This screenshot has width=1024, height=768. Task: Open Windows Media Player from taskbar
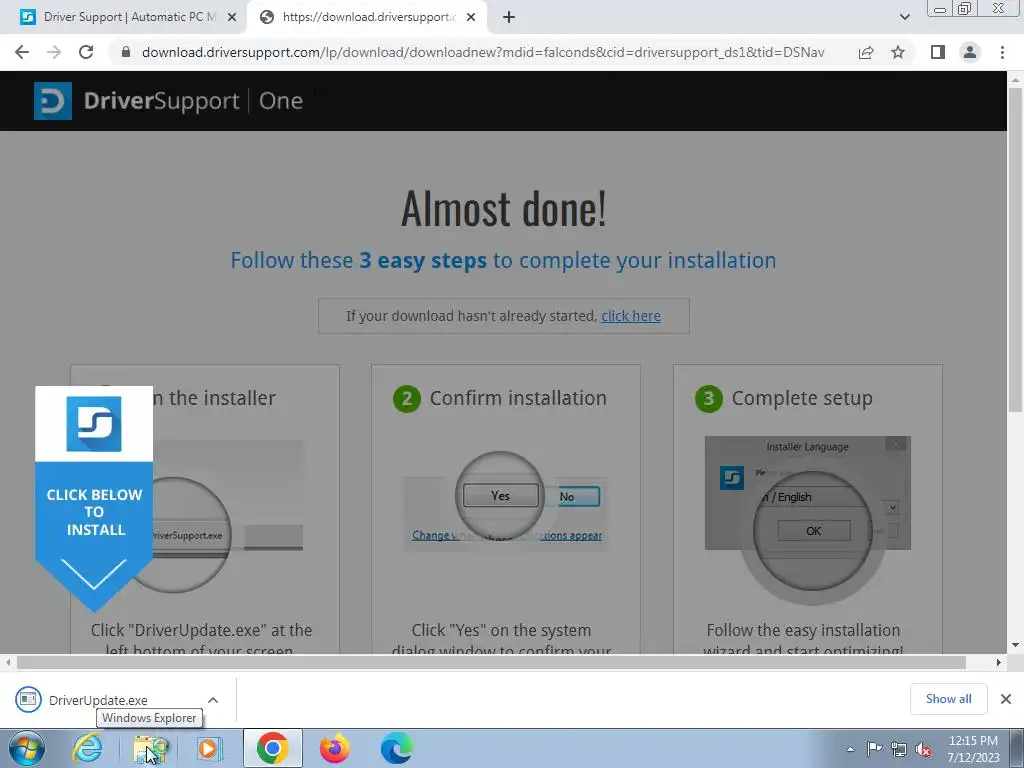click(x=210, y=749)
